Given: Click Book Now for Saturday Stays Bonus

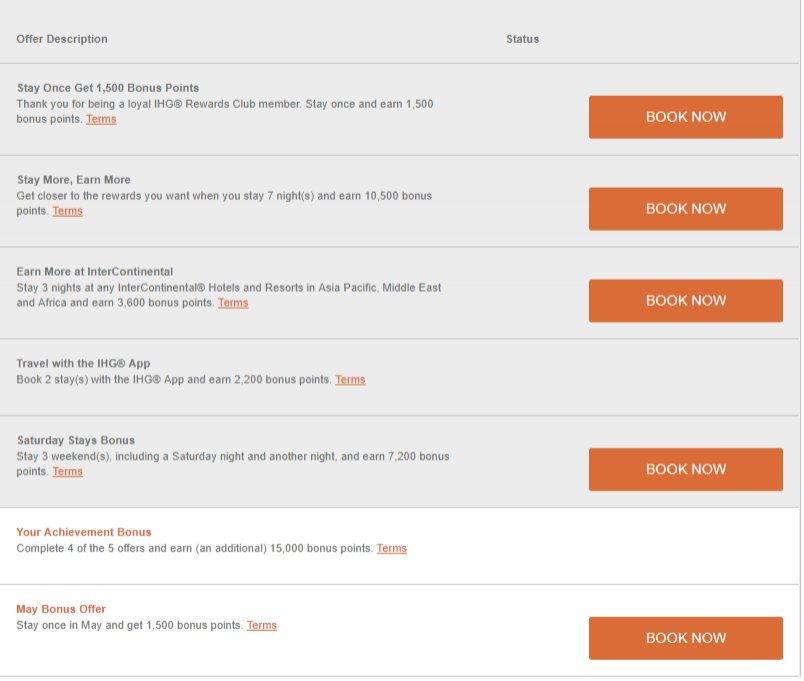Looking at the screenshot, I should [x=686, y=469].
